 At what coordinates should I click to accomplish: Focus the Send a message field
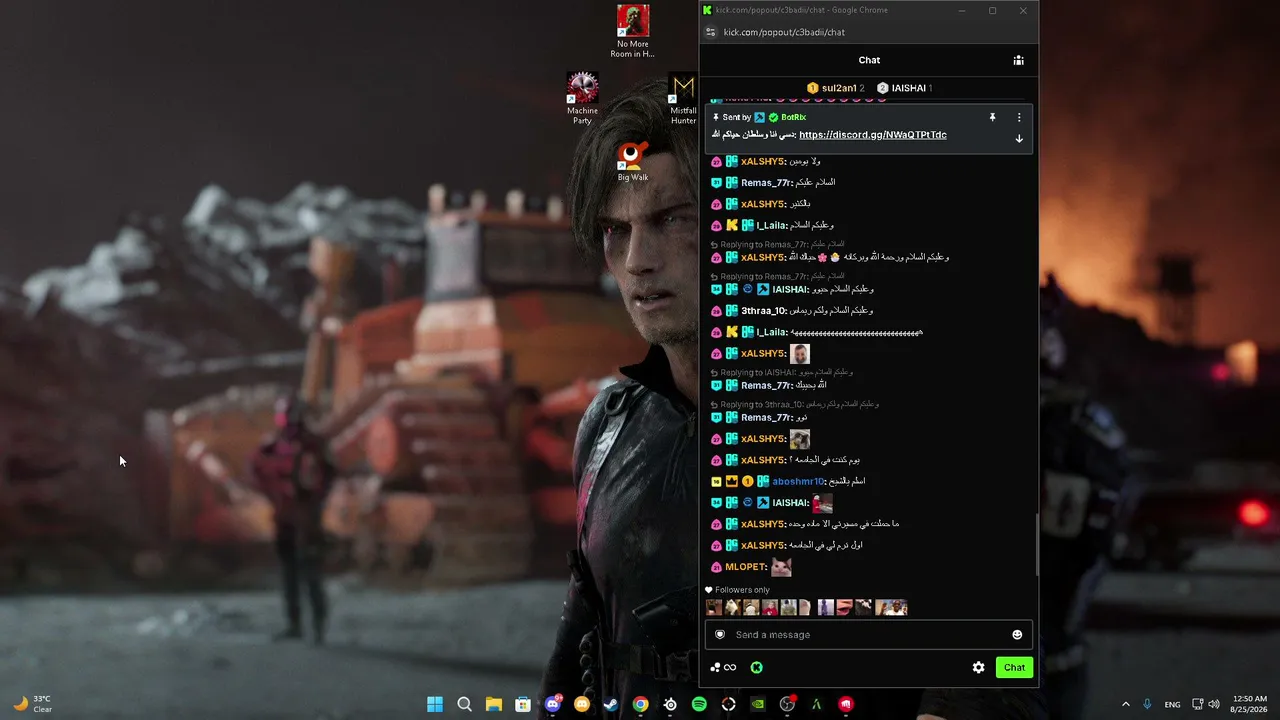tap(868, 635)
